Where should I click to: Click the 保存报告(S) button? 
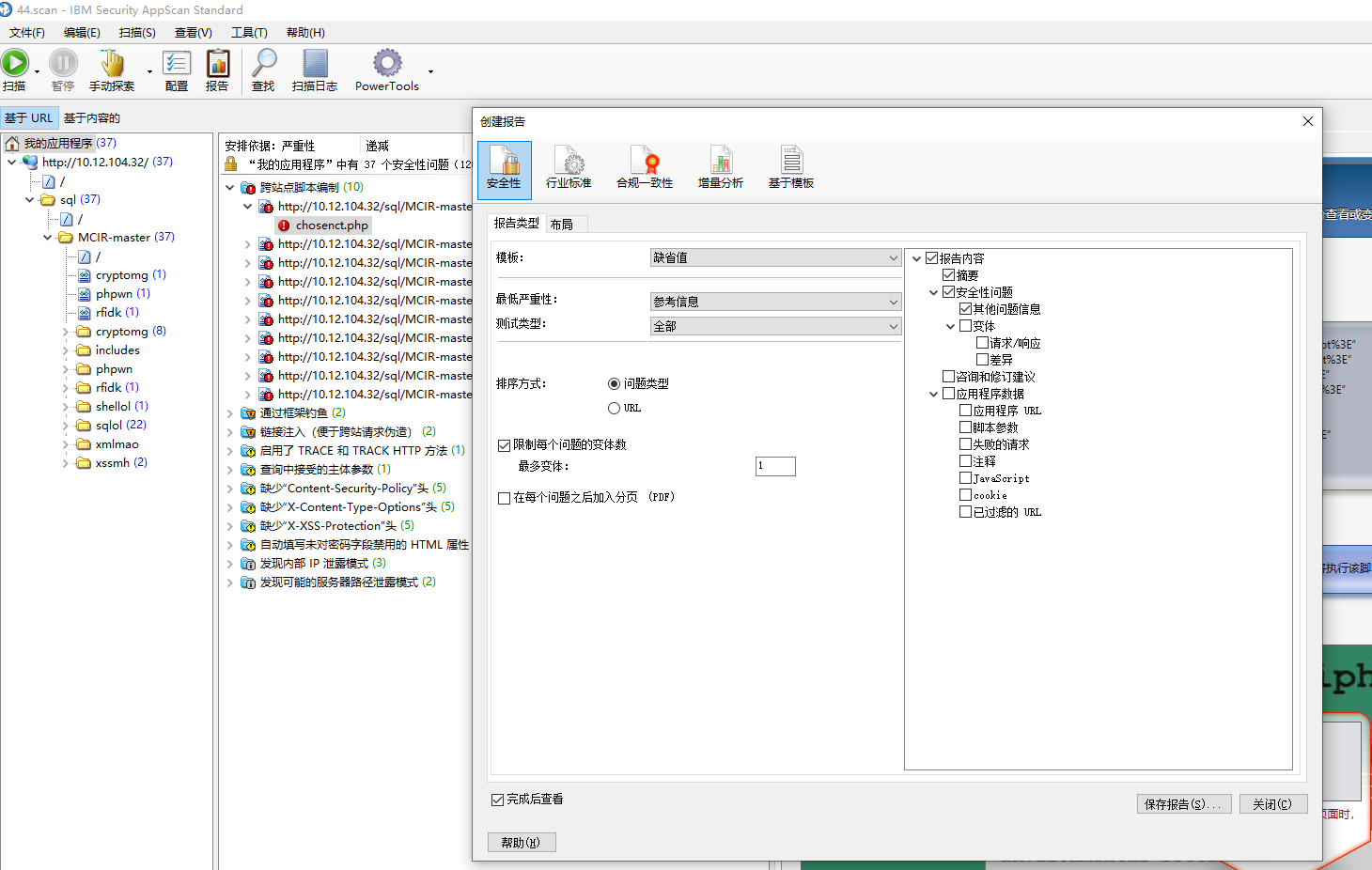[x=1184, y=803]
